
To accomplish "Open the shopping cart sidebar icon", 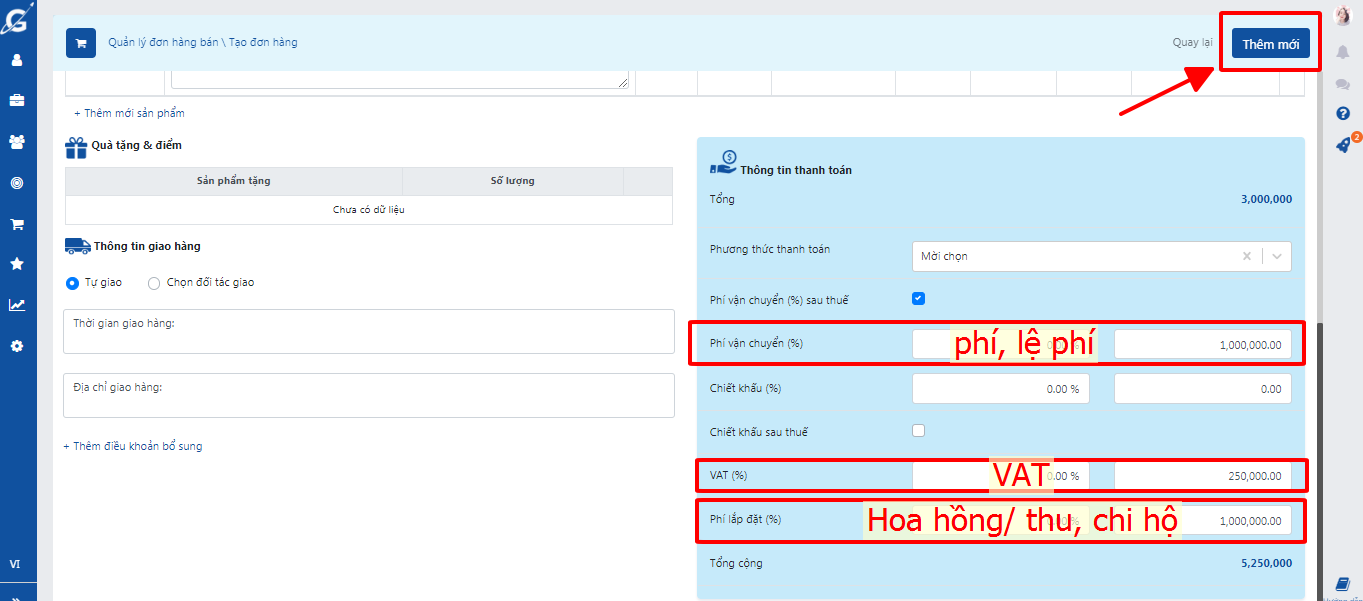I will (x=17, y=224).
